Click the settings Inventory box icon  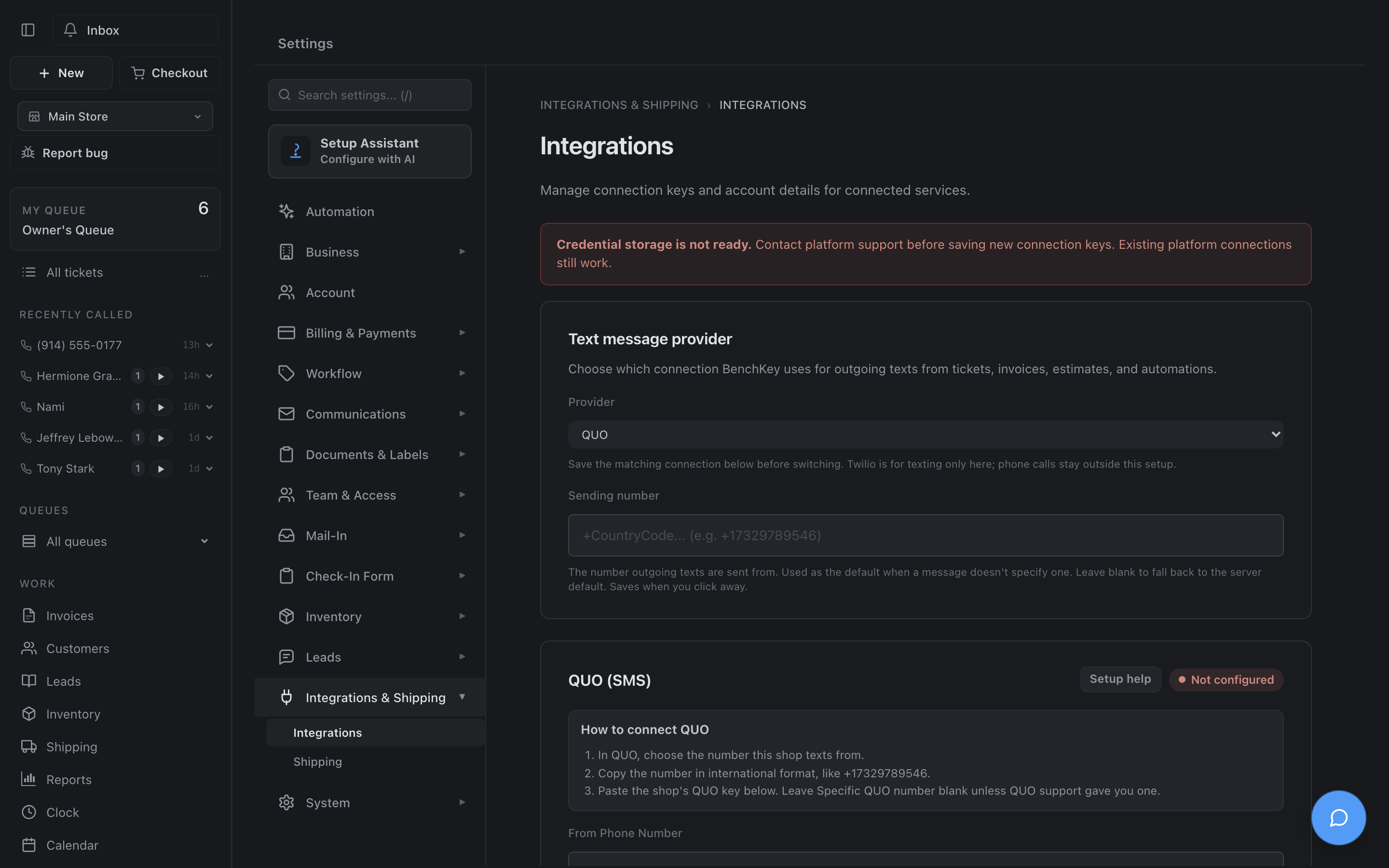click(286, 617)
